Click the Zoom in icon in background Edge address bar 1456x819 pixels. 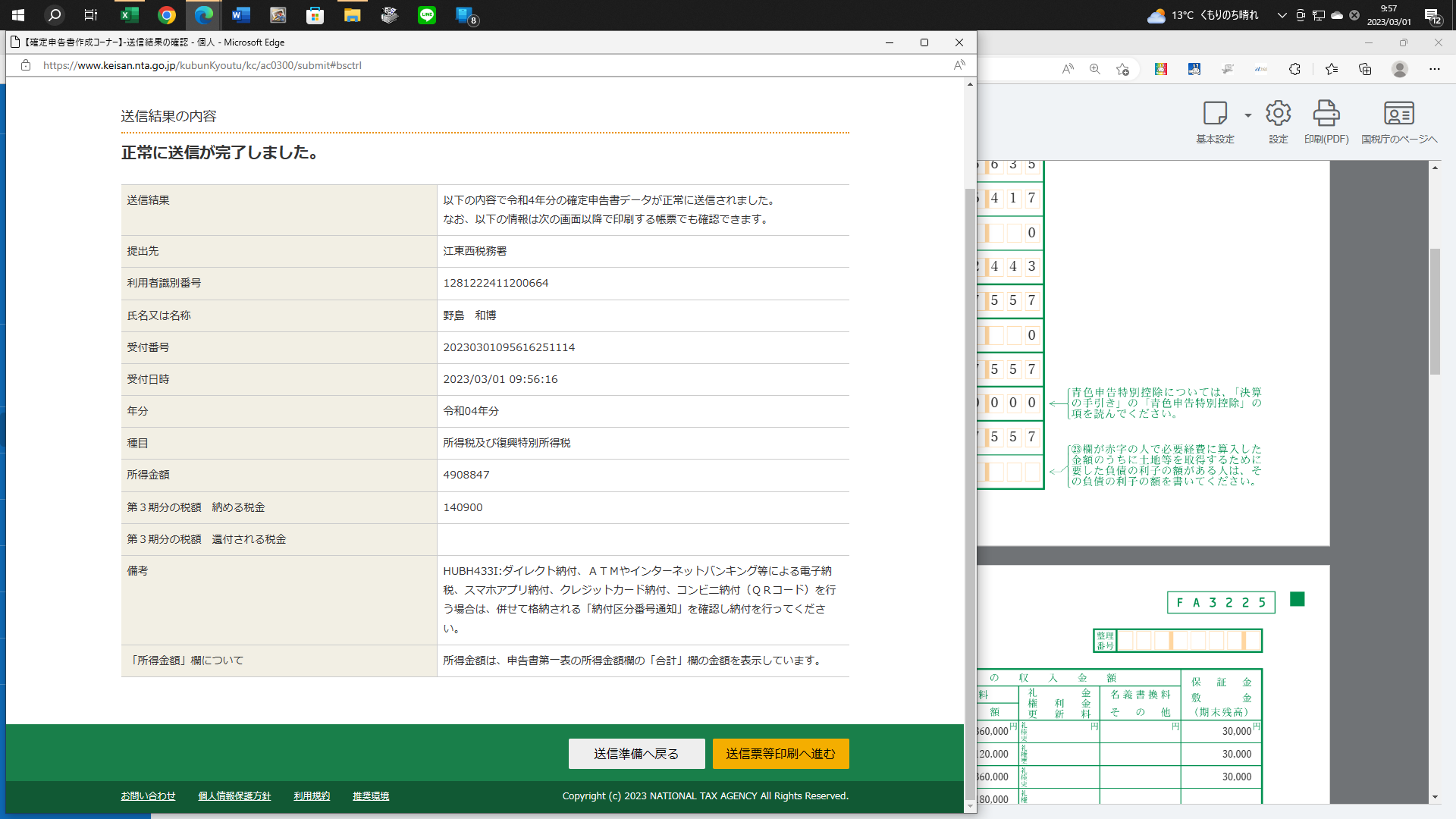1095,69
